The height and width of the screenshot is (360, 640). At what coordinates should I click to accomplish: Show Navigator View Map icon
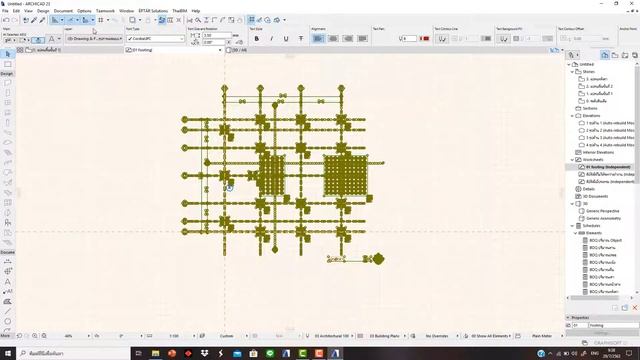pyautogui.click(x=615, y=55)
